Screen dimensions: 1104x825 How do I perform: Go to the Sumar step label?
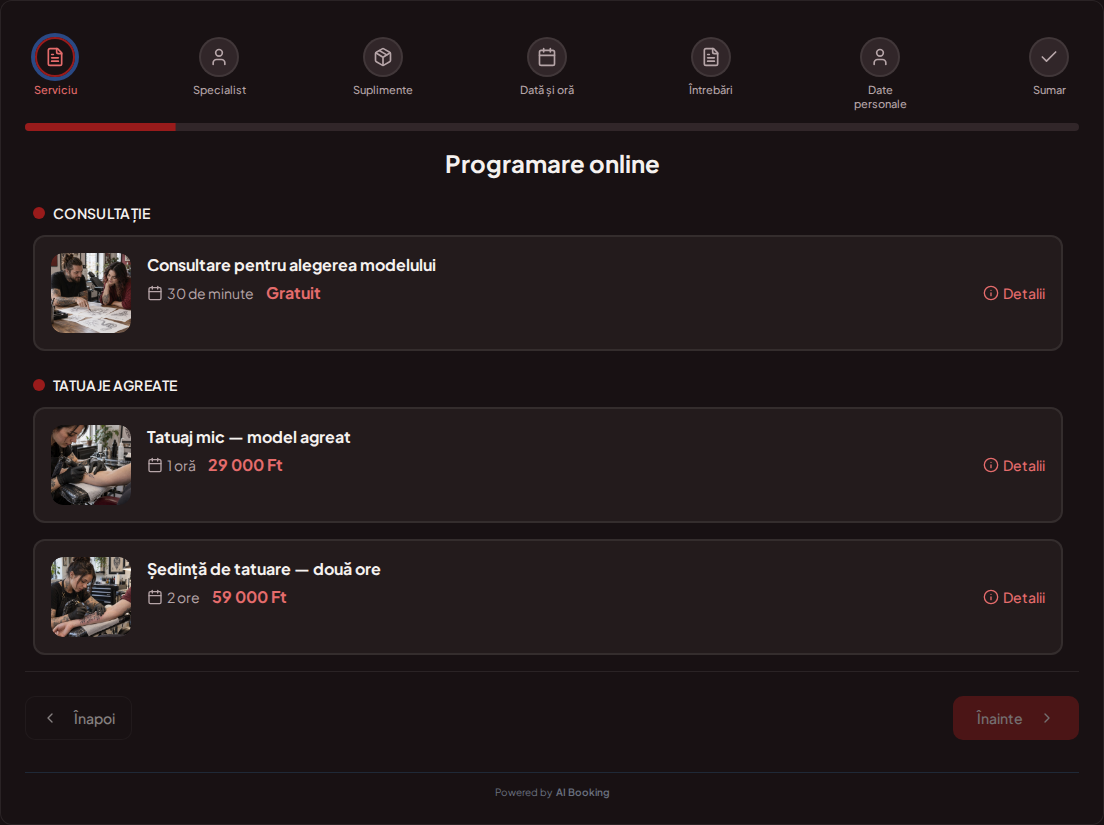point(1049,90)
